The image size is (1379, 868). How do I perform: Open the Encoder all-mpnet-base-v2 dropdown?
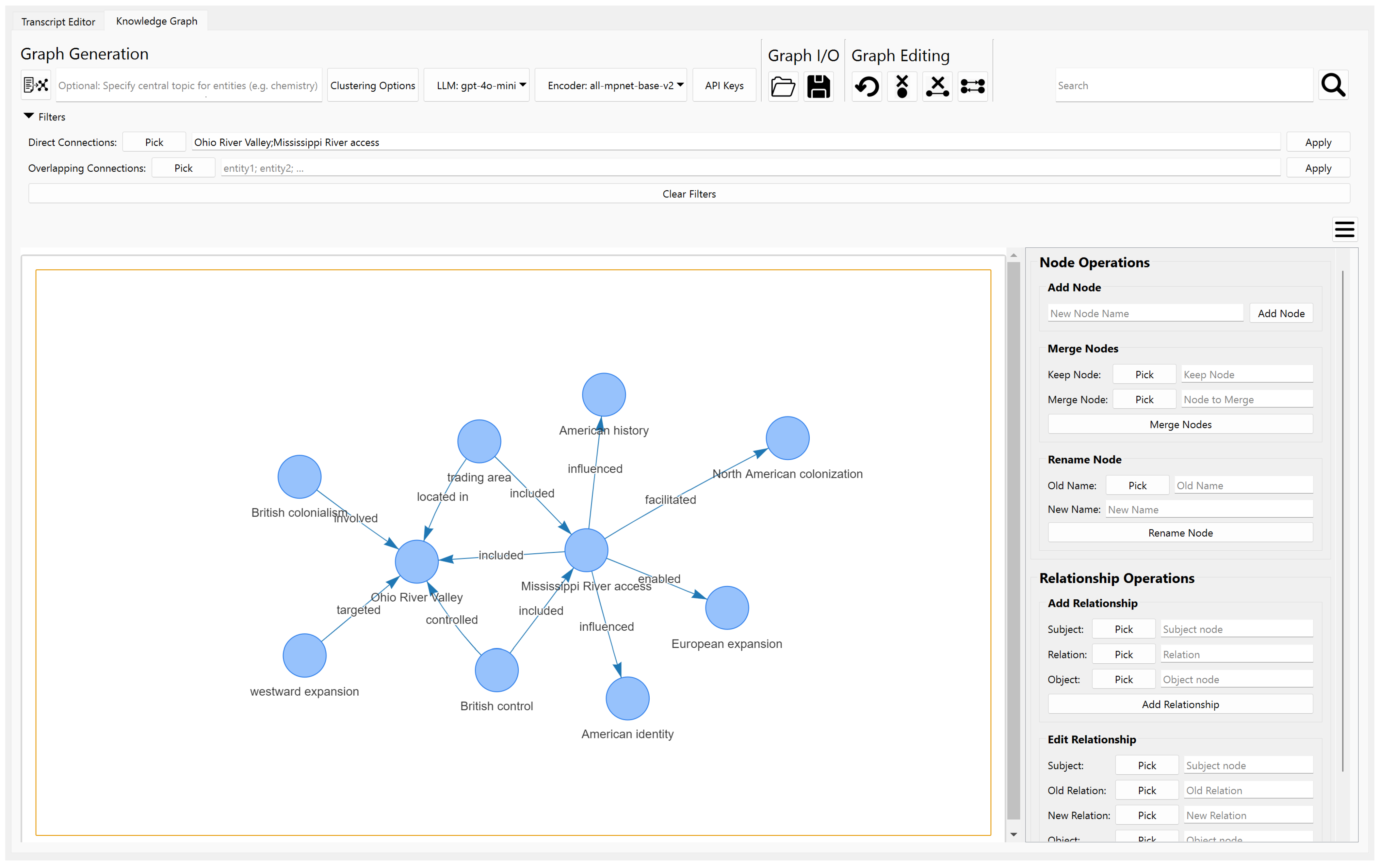(x=611, y=86)
